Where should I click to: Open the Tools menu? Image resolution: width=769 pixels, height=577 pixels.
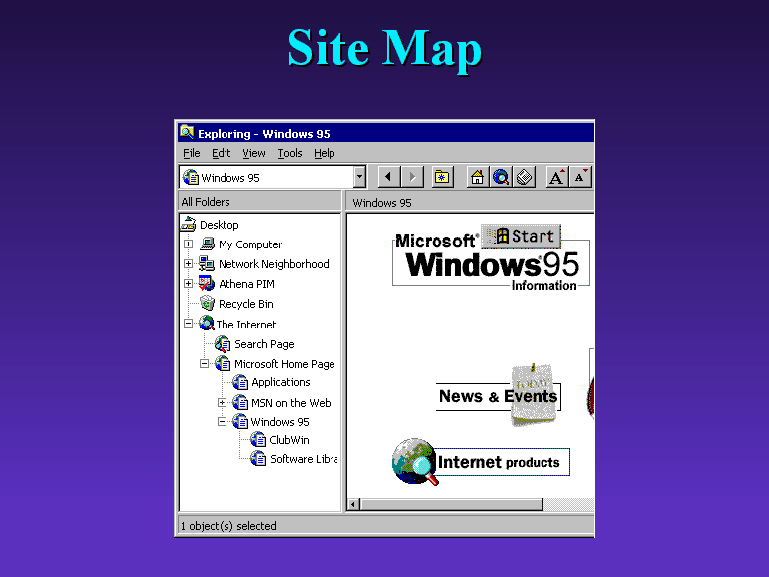290,153
